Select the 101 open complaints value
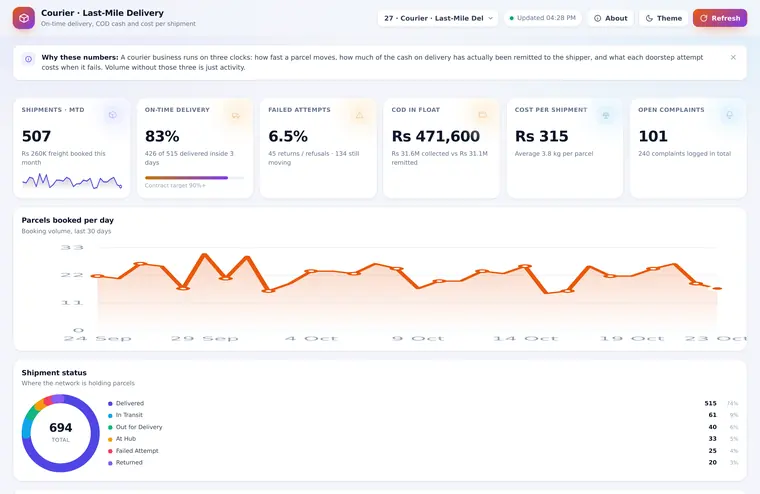Image resolution: width=760 pixels, height=494 pixels. tap(653, 136)
